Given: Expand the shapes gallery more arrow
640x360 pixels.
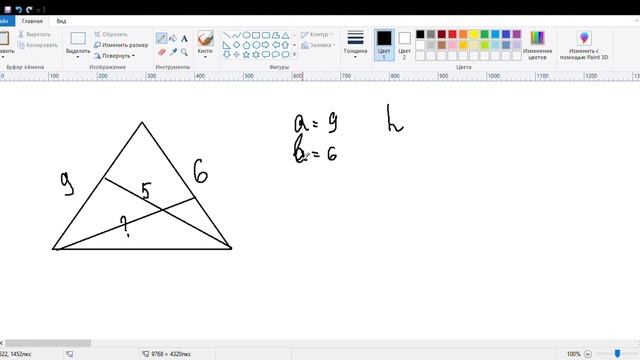Looking at the screenshot, I should pyautogui.click(x=294, y=54).
